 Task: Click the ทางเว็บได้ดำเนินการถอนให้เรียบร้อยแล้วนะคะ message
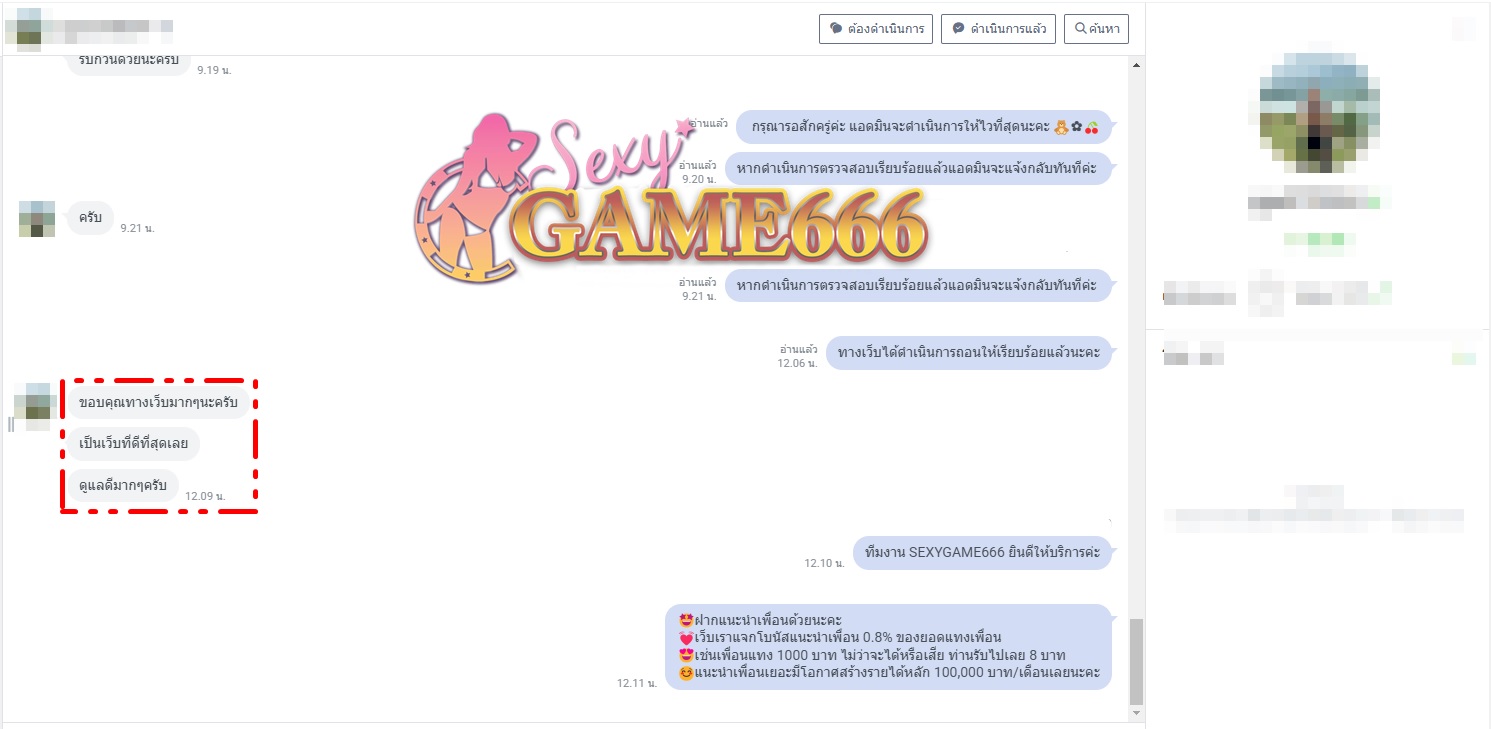coord(968,353)
